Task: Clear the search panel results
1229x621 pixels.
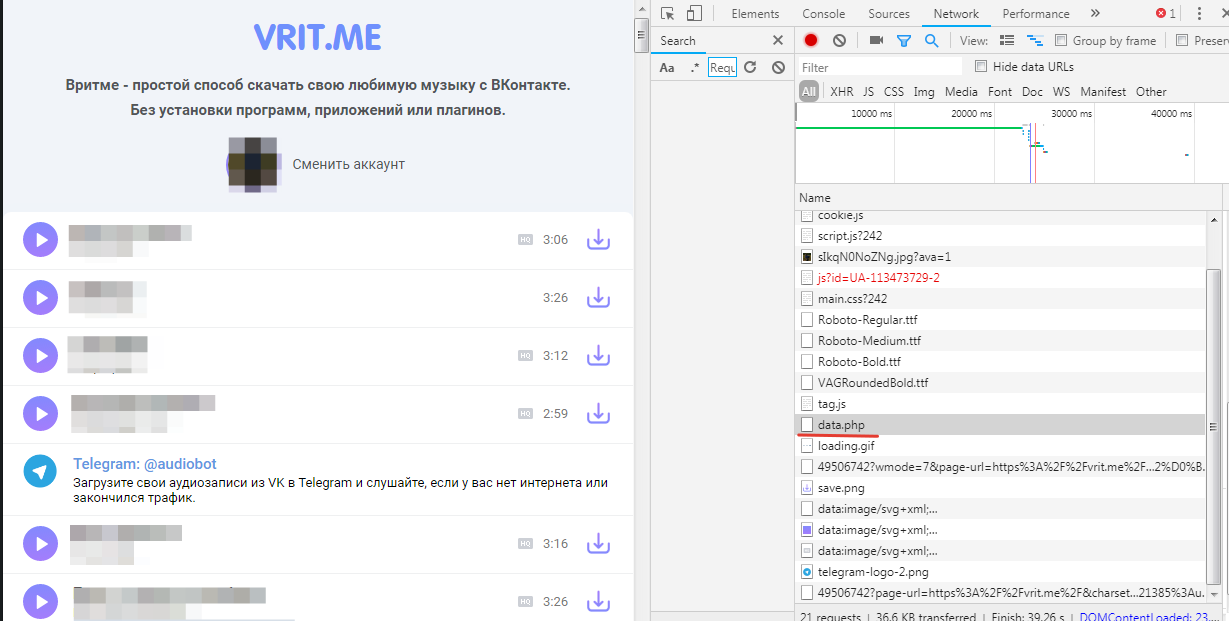Action: 778,68
